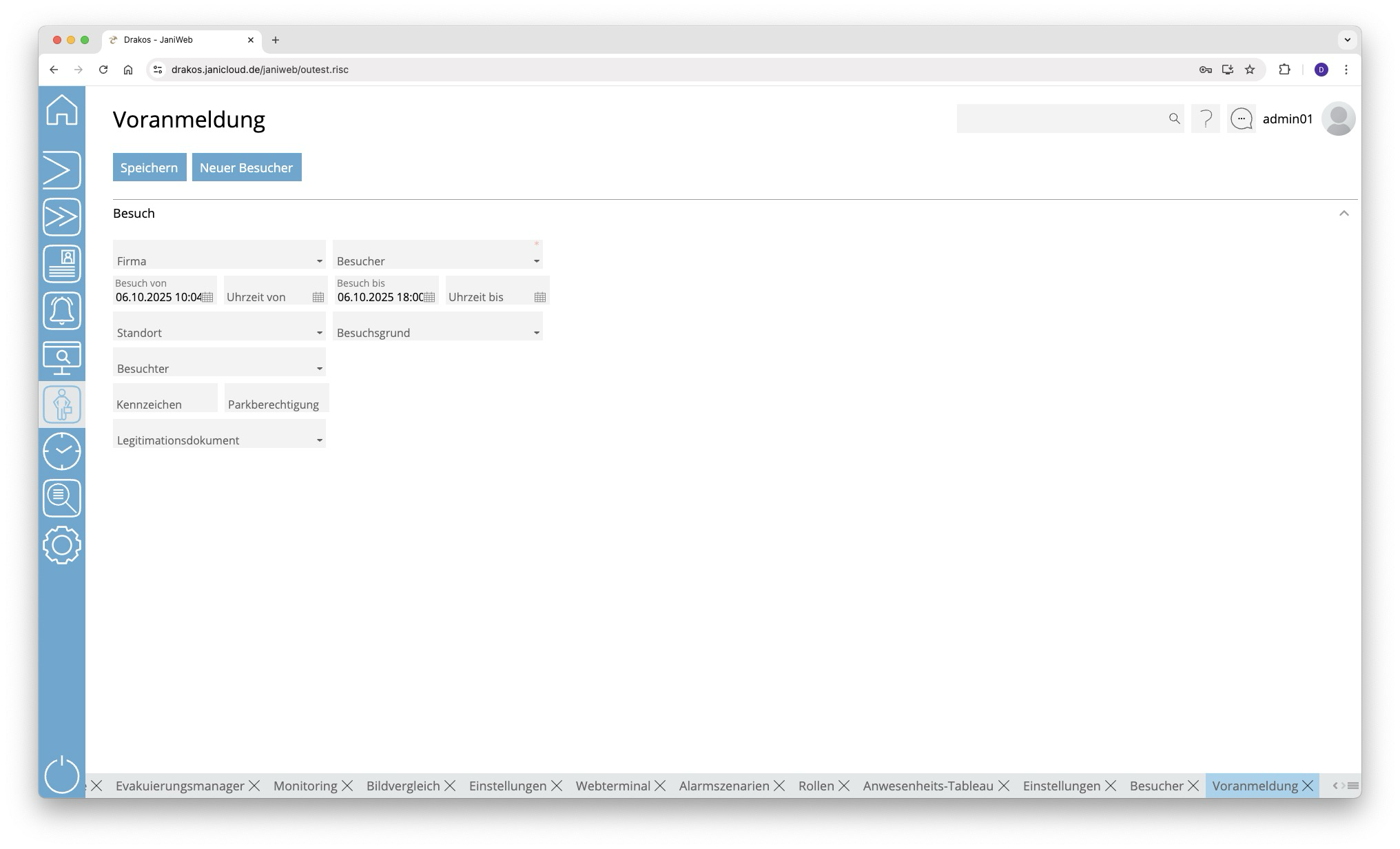Click the question mark help icon

tap(1206, 119)
